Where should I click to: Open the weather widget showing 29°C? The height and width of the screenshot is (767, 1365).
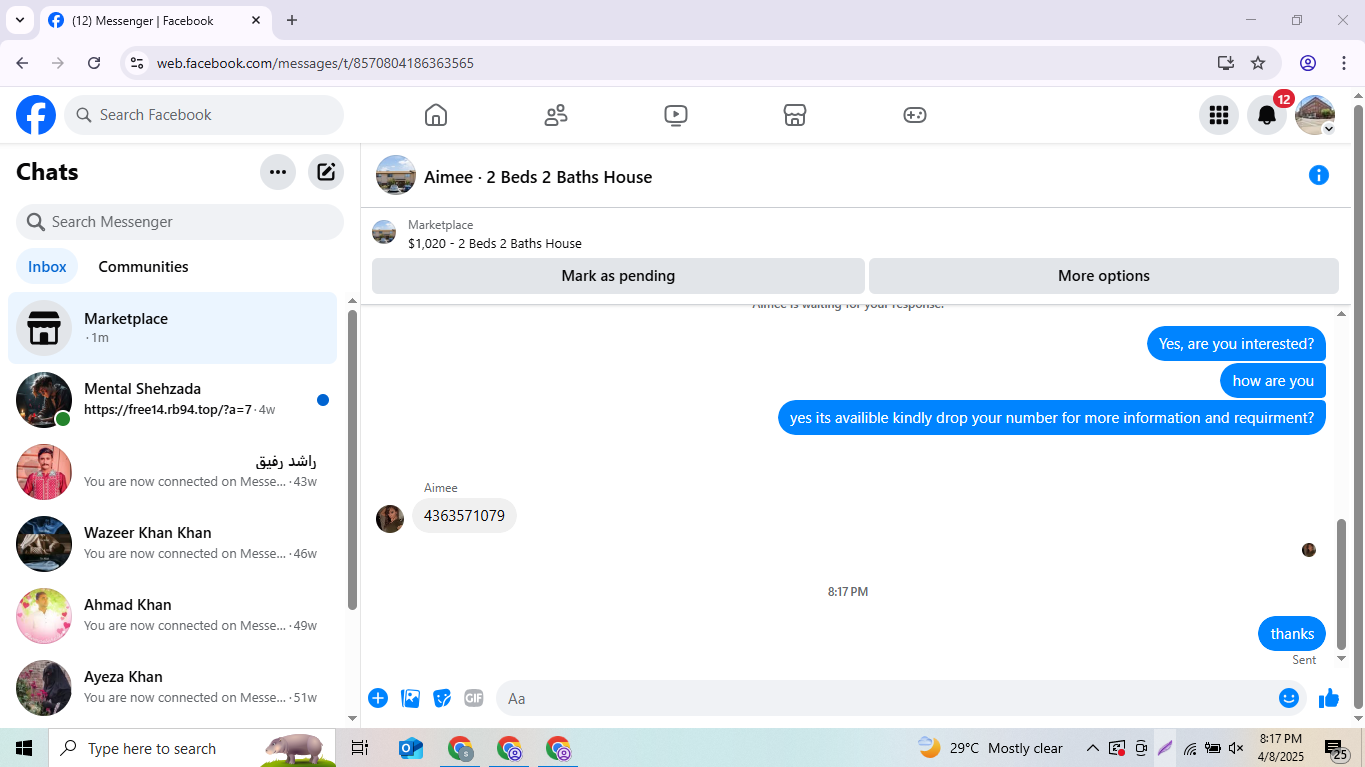pyautogui.click(x=990, y=748)
